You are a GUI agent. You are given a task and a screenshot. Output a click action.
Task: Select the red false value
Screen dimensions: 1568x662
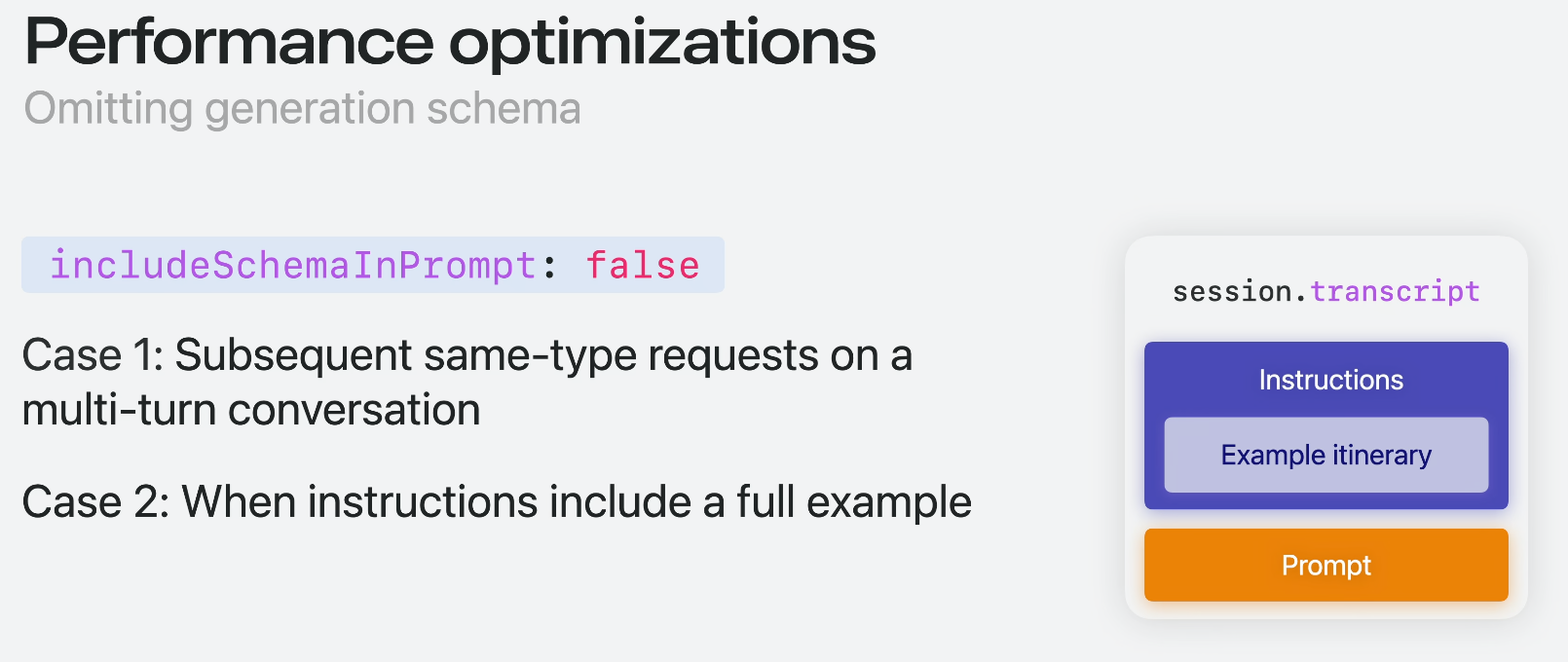pyautogui.click(x=643, y=265)
